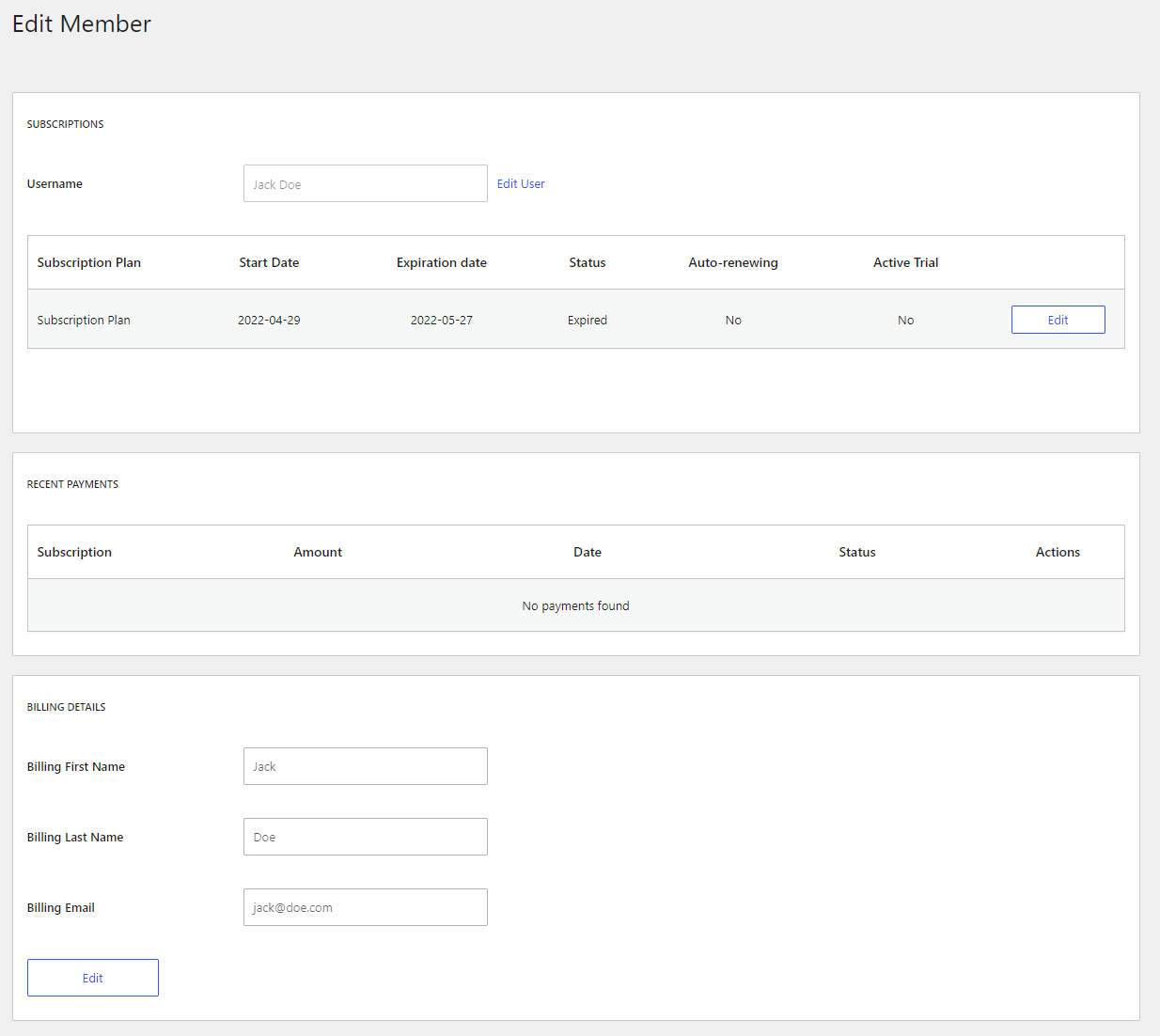
Task: Select the 2022-05-27 expiration date cell
Action: click(x=442, y=320)
